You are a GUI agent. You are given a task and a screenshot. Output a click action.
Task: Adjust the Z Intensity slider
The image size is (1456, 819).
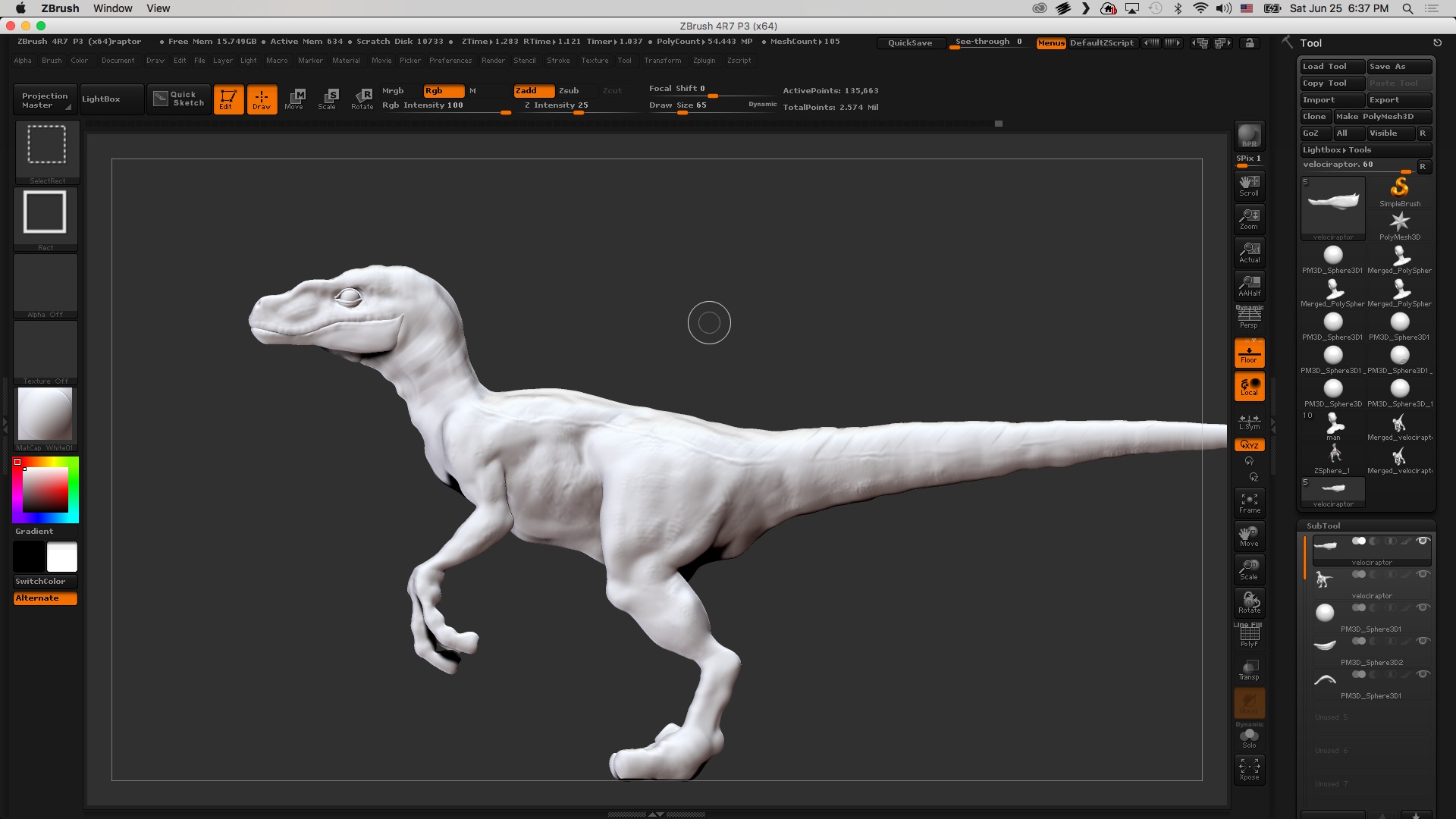tap(580, 106)
